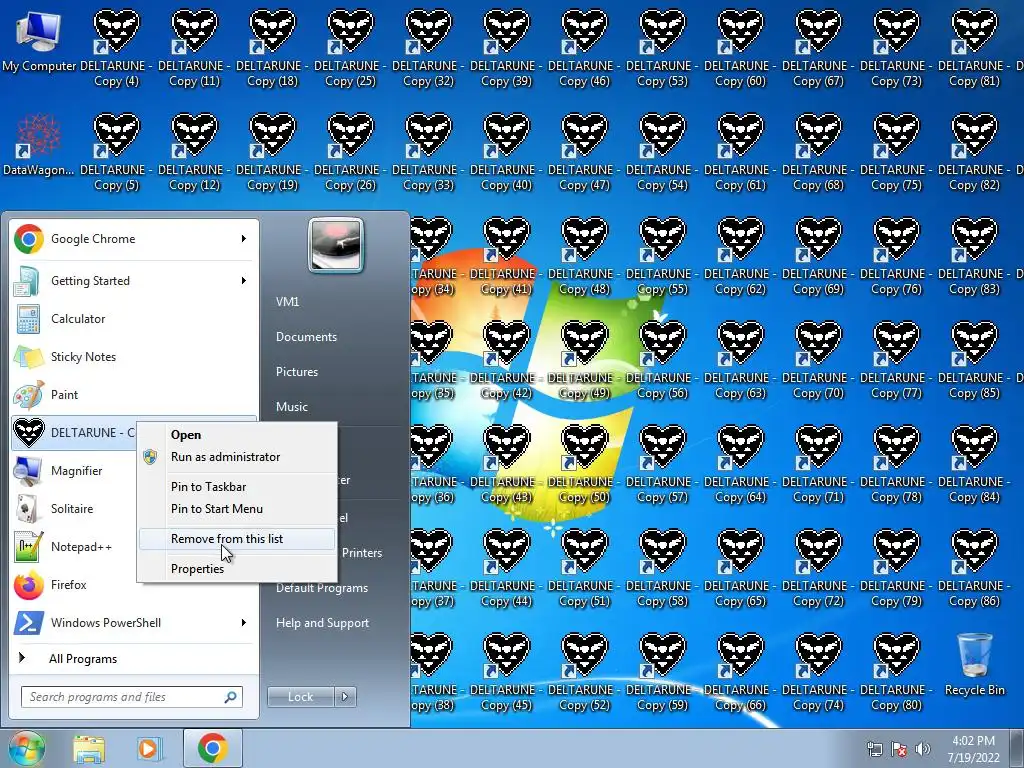Open Documents from Start menu

click(x=306, y=337)
